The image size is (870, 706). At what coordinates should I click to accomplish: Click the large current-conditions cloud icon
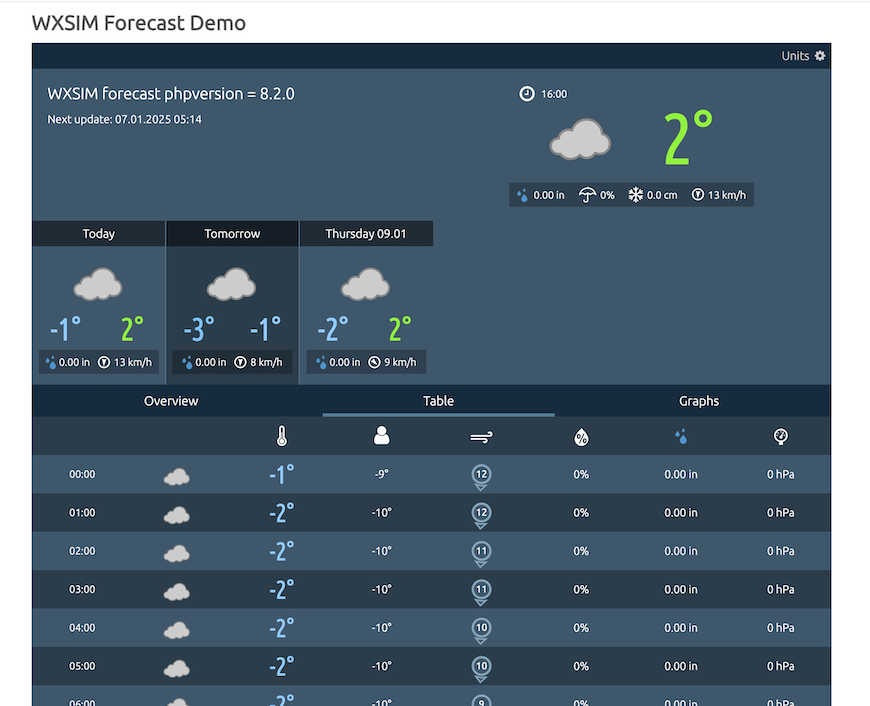[x=580, y=139]
